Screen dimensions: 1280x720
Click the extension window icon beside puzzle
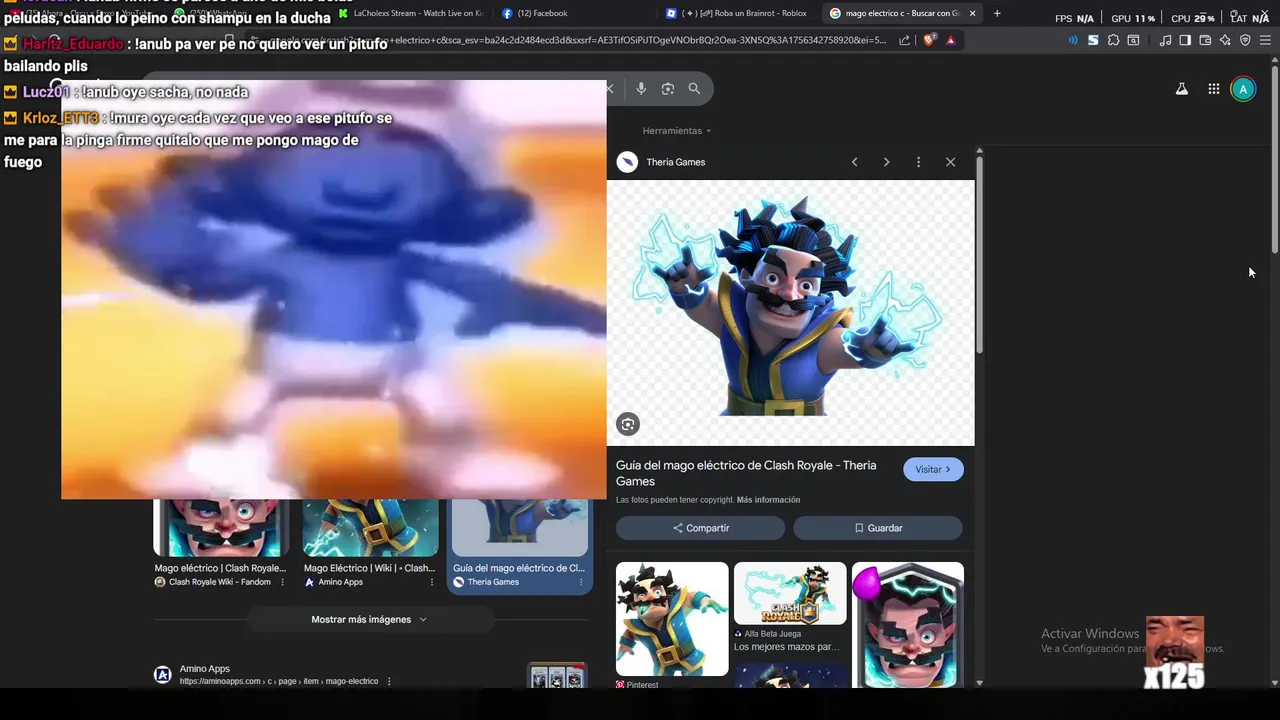(x=1133, y=40)
